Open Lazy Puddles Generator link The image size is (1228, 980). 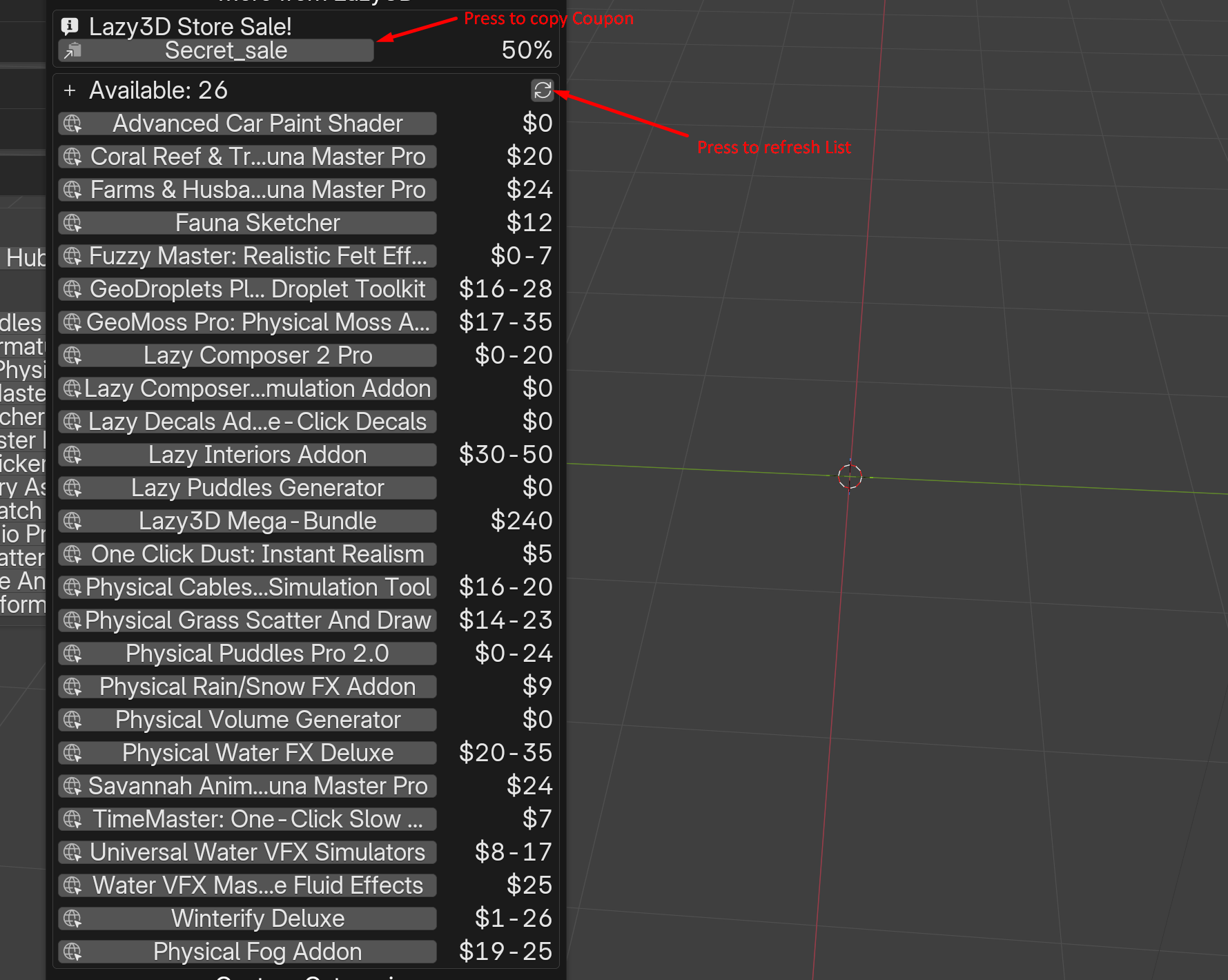[247, 488]
